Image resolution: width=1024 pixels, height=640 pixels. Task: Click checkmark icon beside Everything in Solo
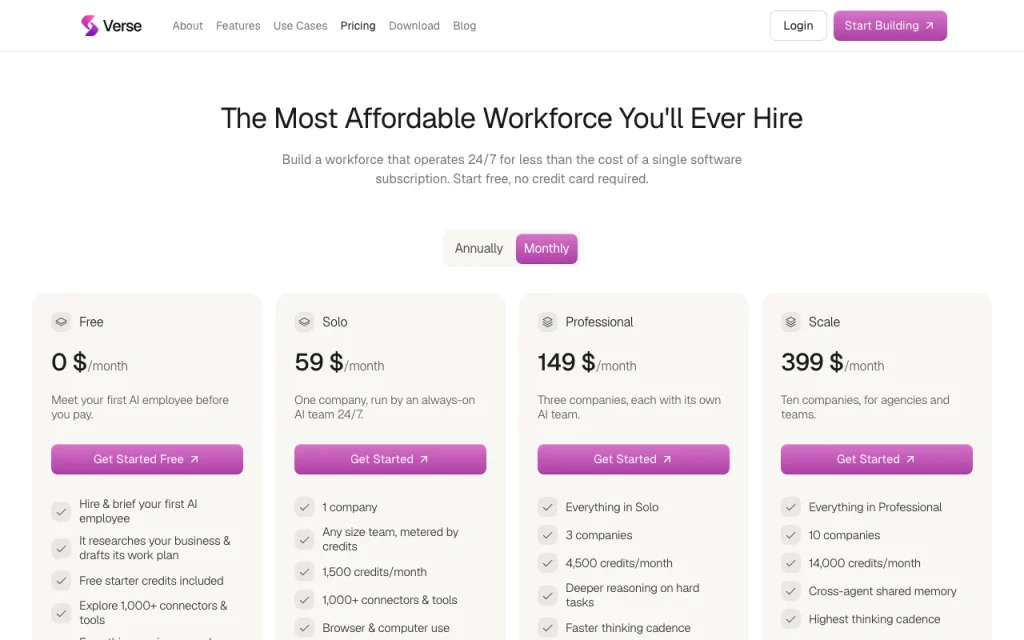tap(547, 507)
